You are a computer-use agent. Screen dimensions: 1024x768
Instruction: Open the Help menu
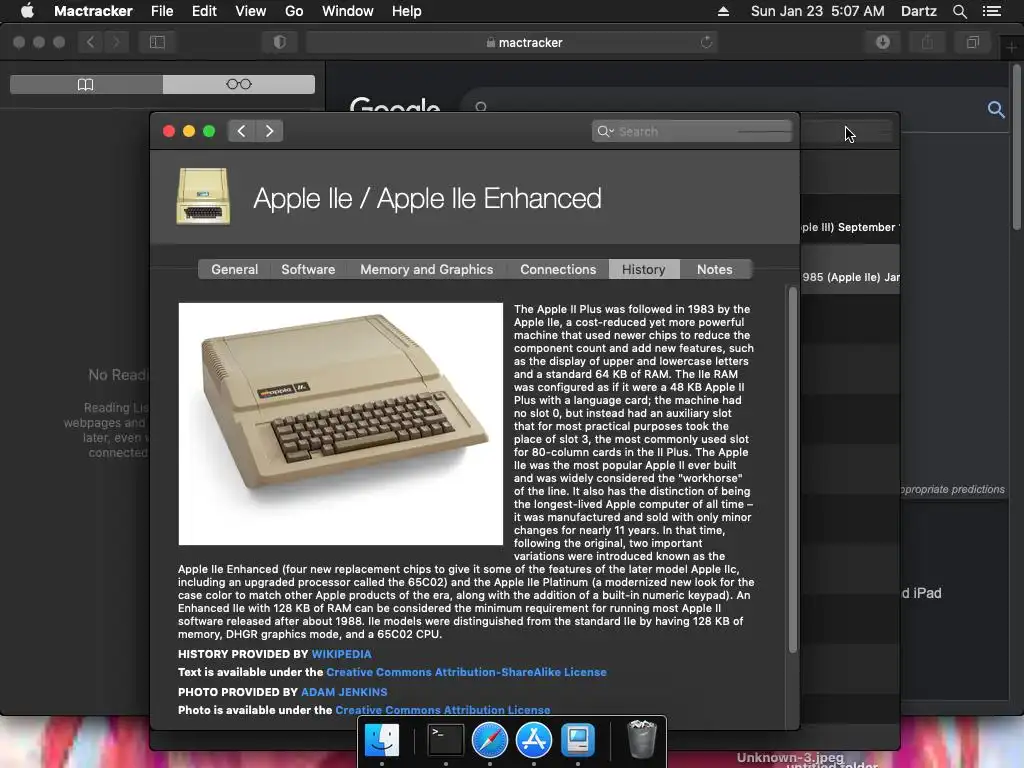point(406,11)
